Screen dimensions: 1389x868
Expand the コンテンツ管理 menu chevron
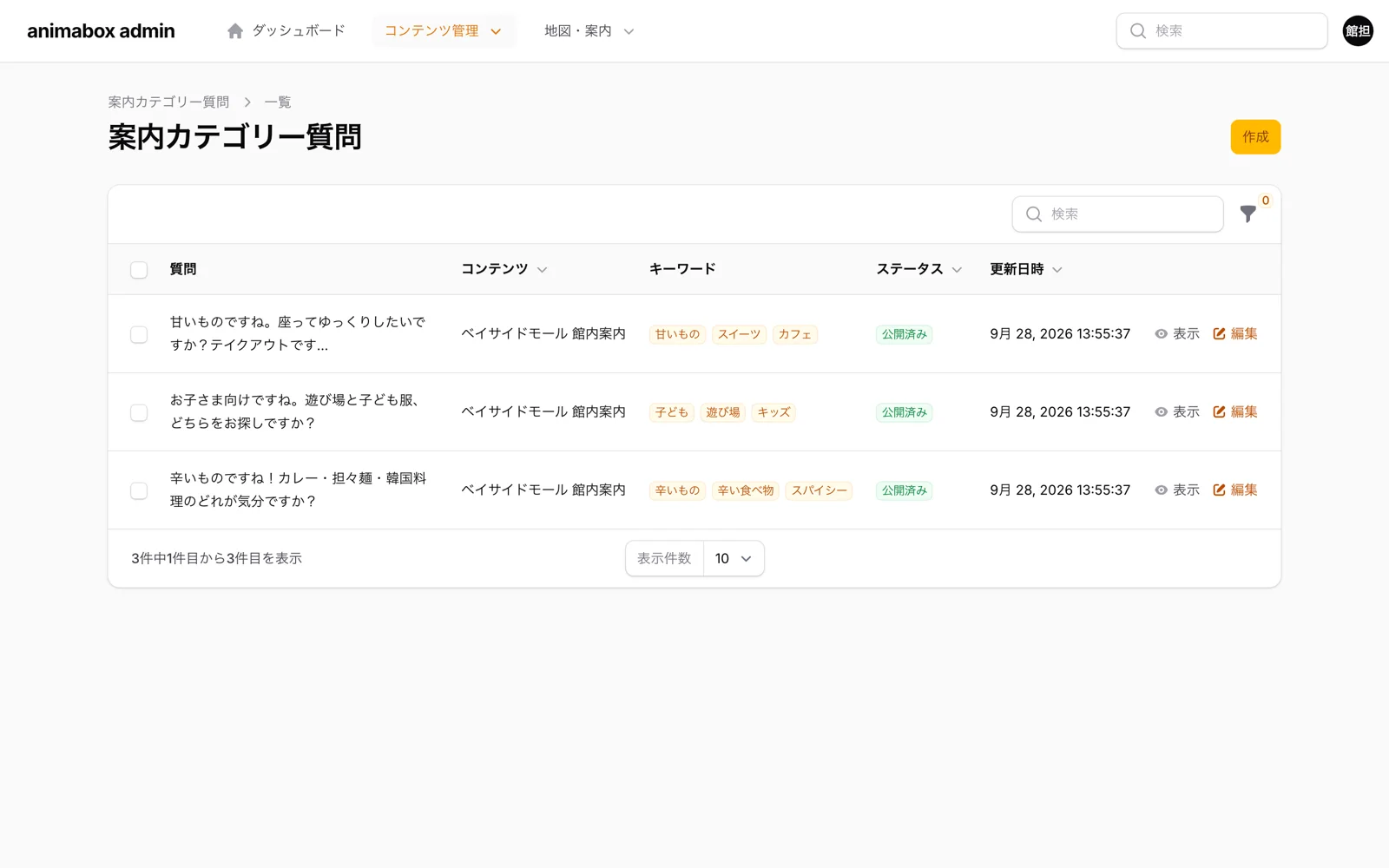click(496, 31)
